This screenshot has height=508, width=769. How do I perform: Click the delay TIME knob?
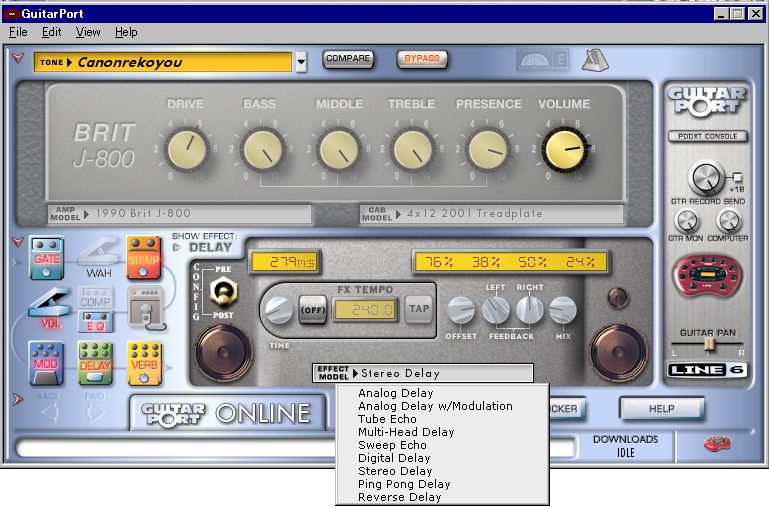point(279,310)
